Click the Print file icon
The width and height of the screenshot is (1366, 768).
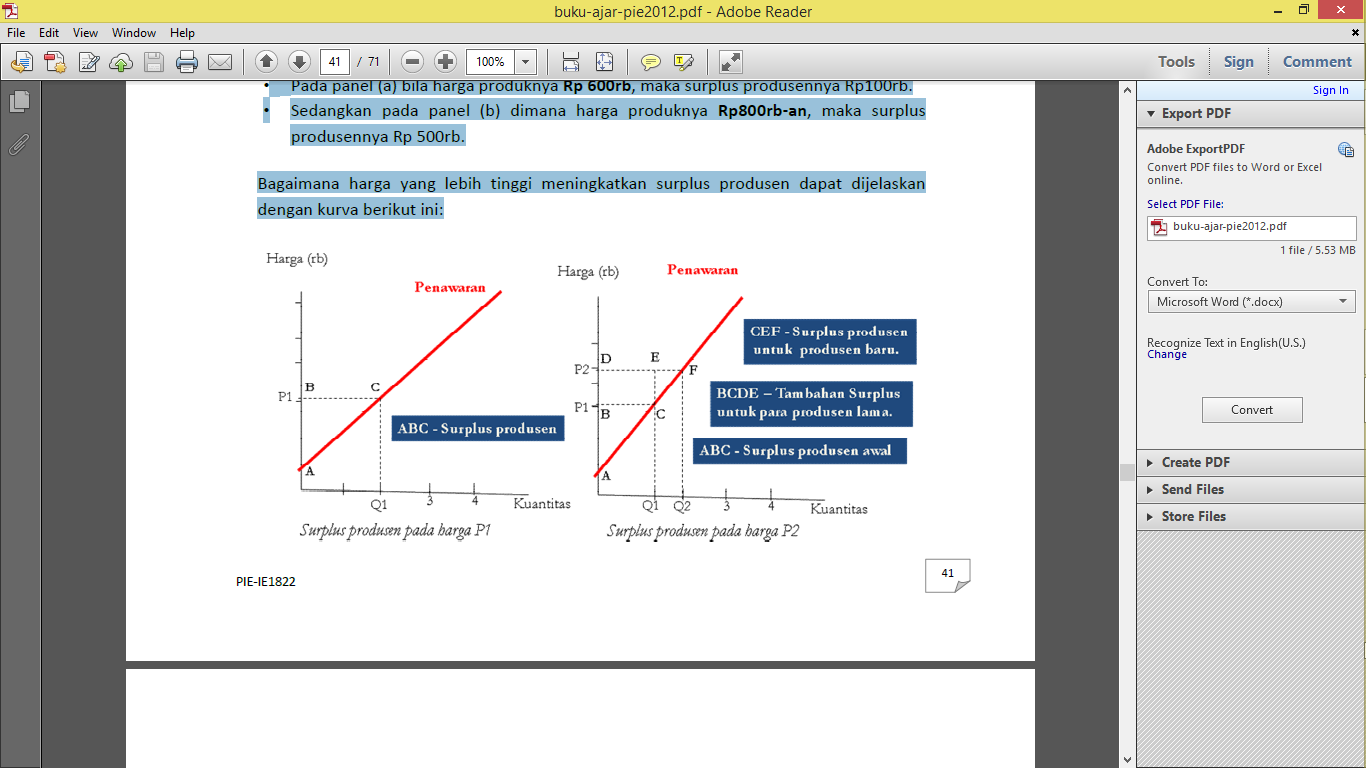[187, 62]
